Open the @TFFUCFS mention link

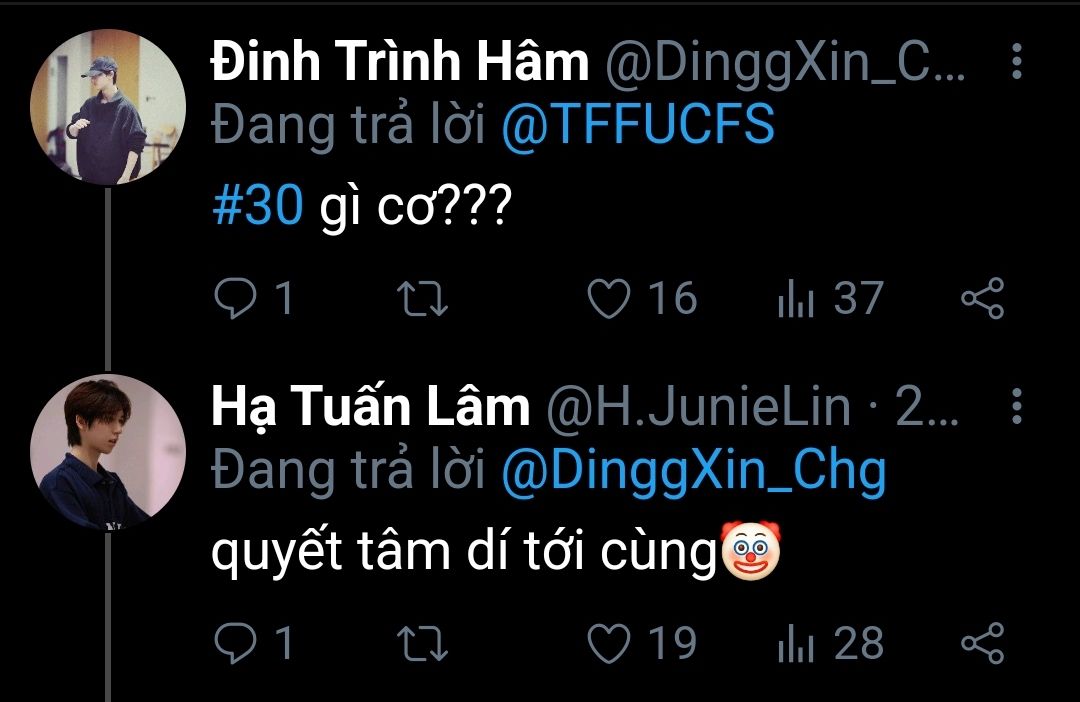637,127
